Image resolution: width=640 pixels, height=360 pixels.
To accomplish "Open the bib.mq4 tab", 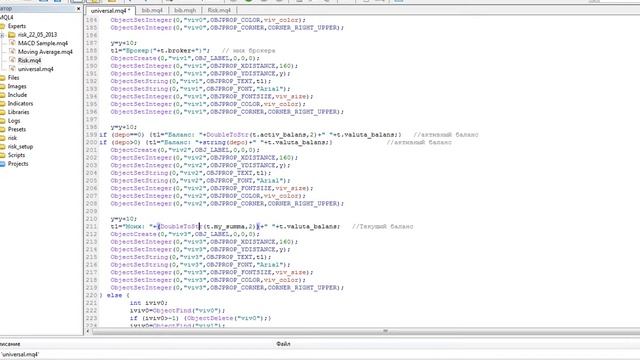I will click(x=152, y=10).
